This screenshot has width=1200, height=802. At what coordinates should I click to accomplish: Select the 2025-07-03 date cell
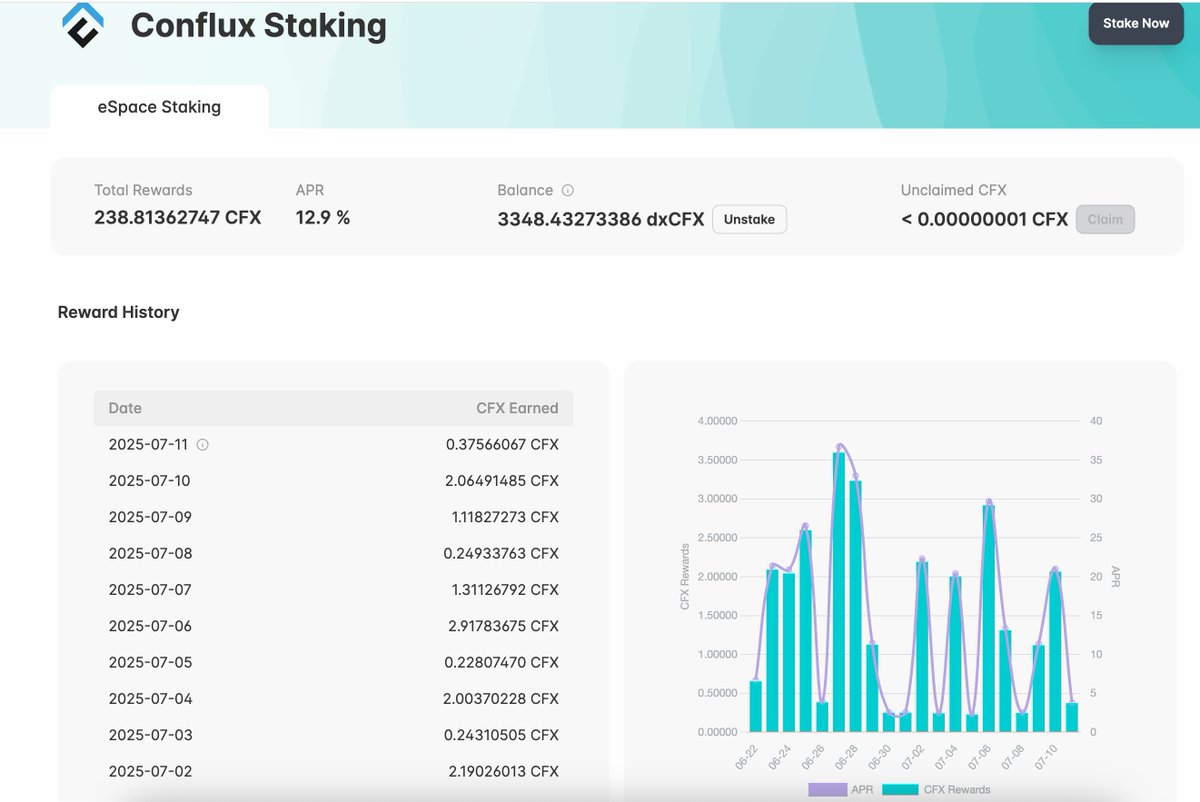click(x=149, y=735)
